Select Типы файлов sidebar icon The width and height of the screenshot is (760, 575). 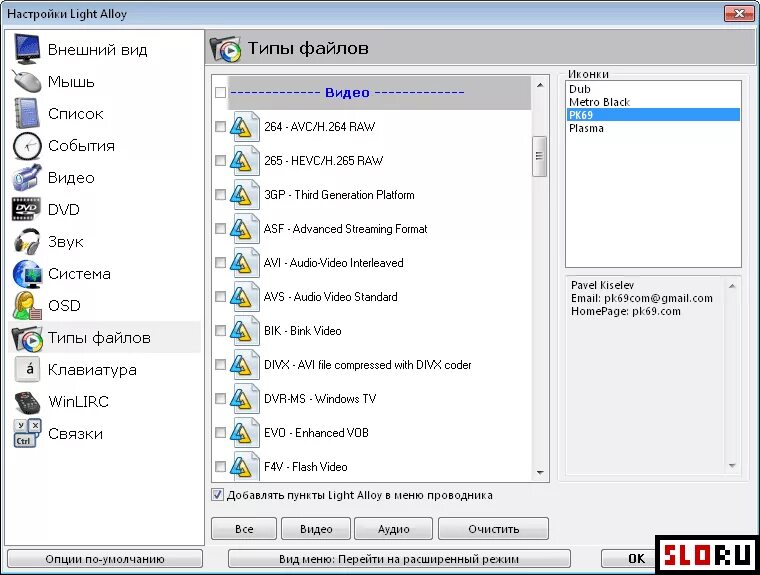27,338
